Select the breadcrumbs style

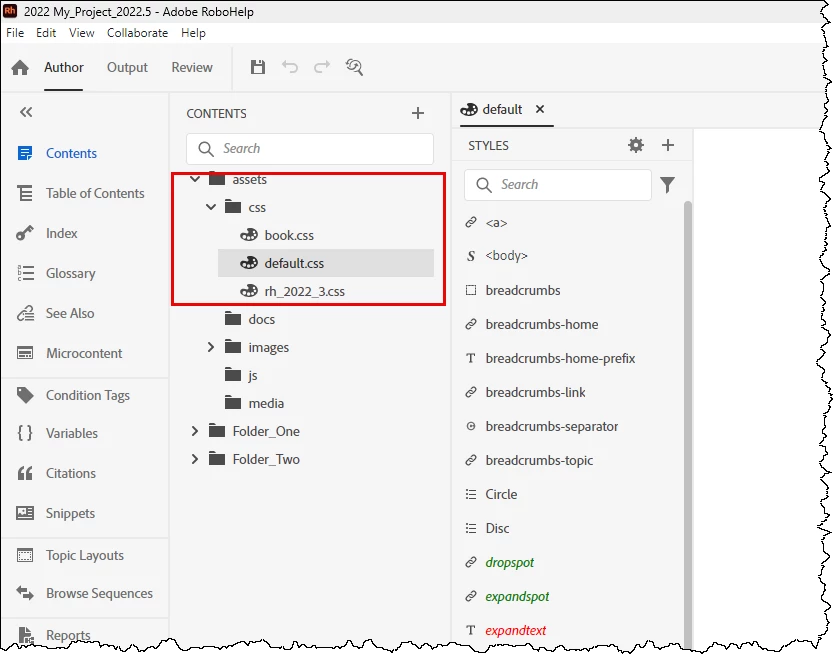click(x=512, y=290)
